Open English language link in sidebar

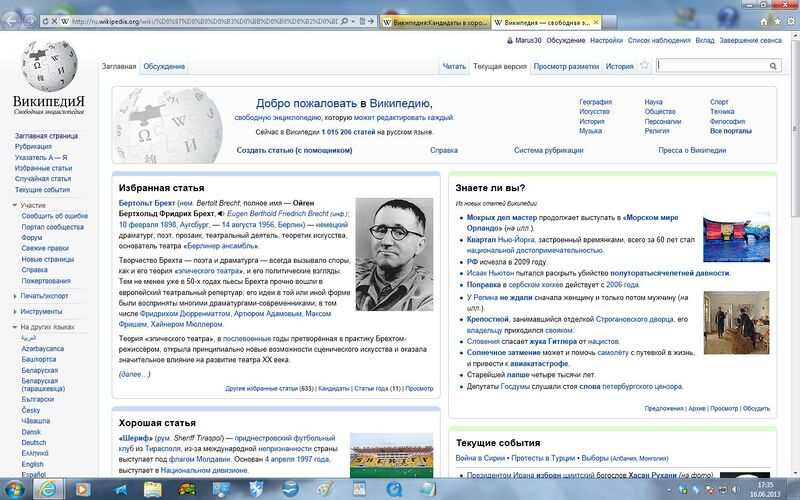tap(32, 464)
